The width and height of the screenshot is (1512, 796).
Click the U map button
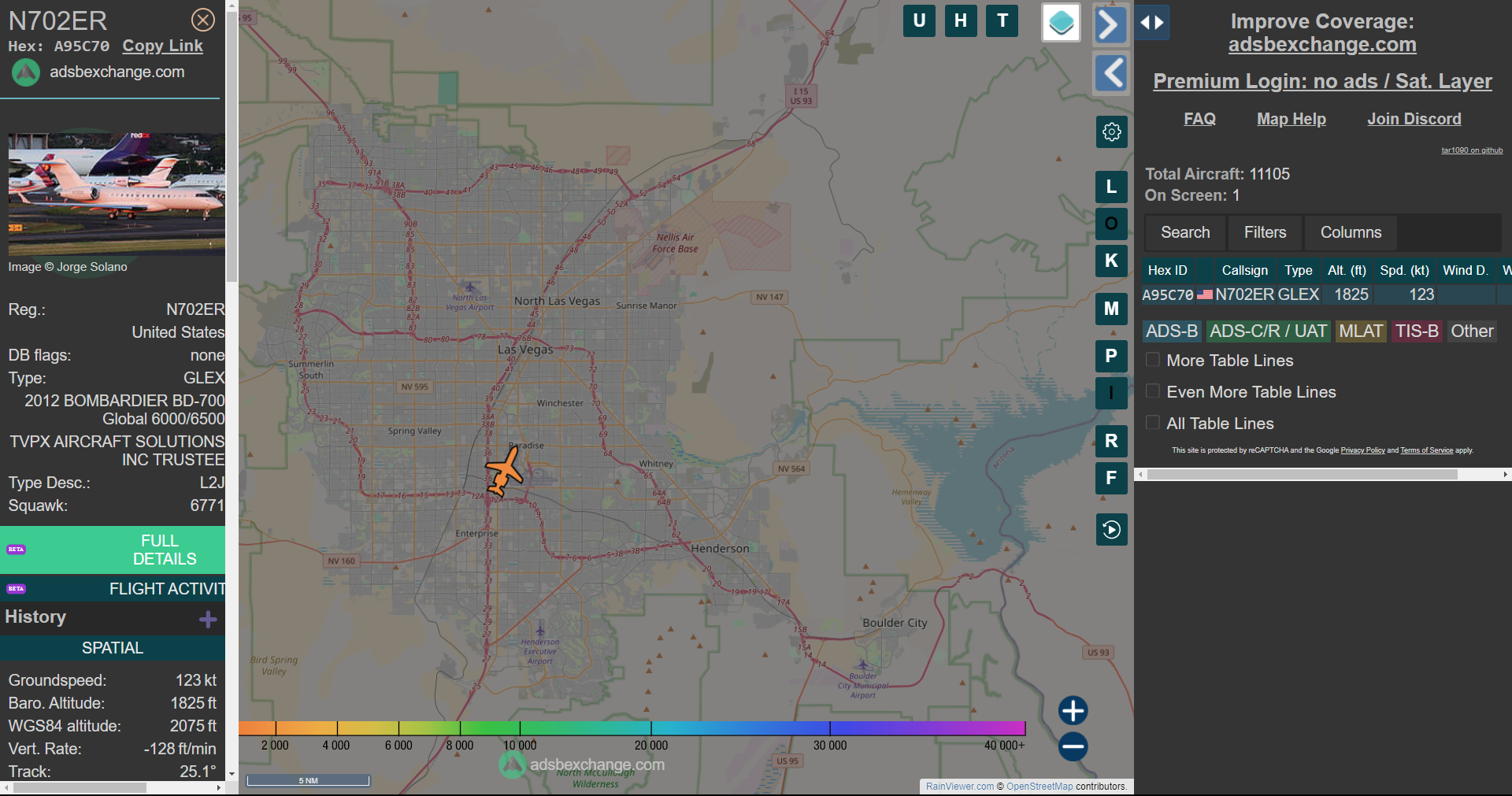point(919,21)
